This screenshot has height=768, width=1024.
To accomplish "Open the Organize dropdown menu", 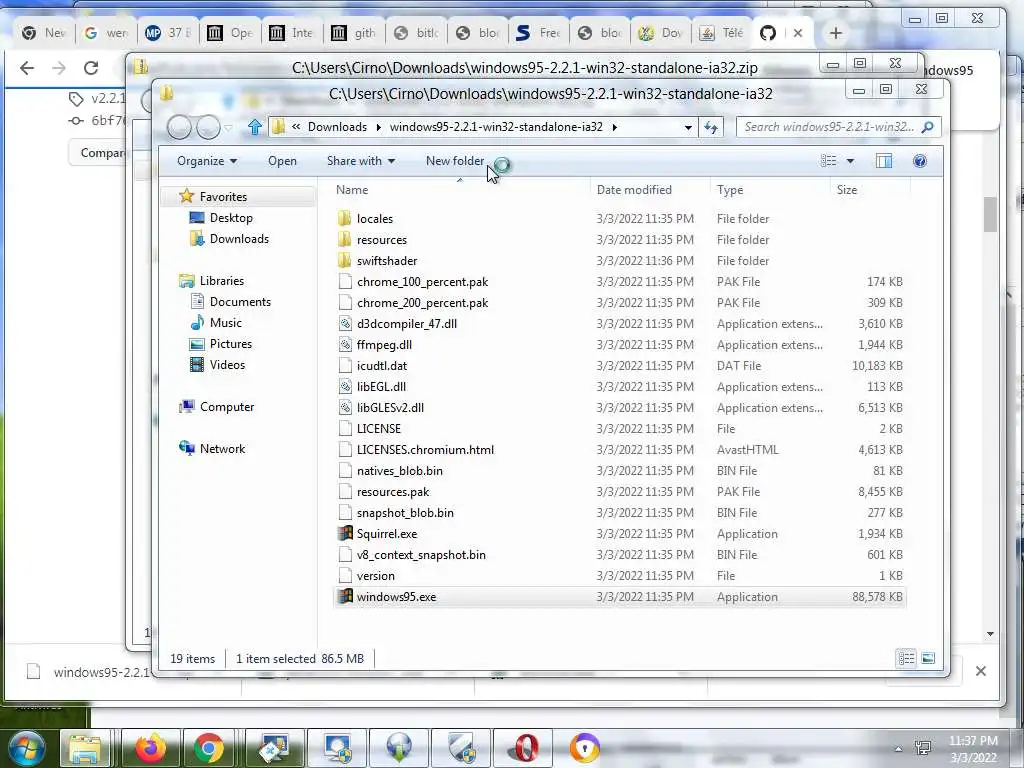I will (x=206, y=161).
